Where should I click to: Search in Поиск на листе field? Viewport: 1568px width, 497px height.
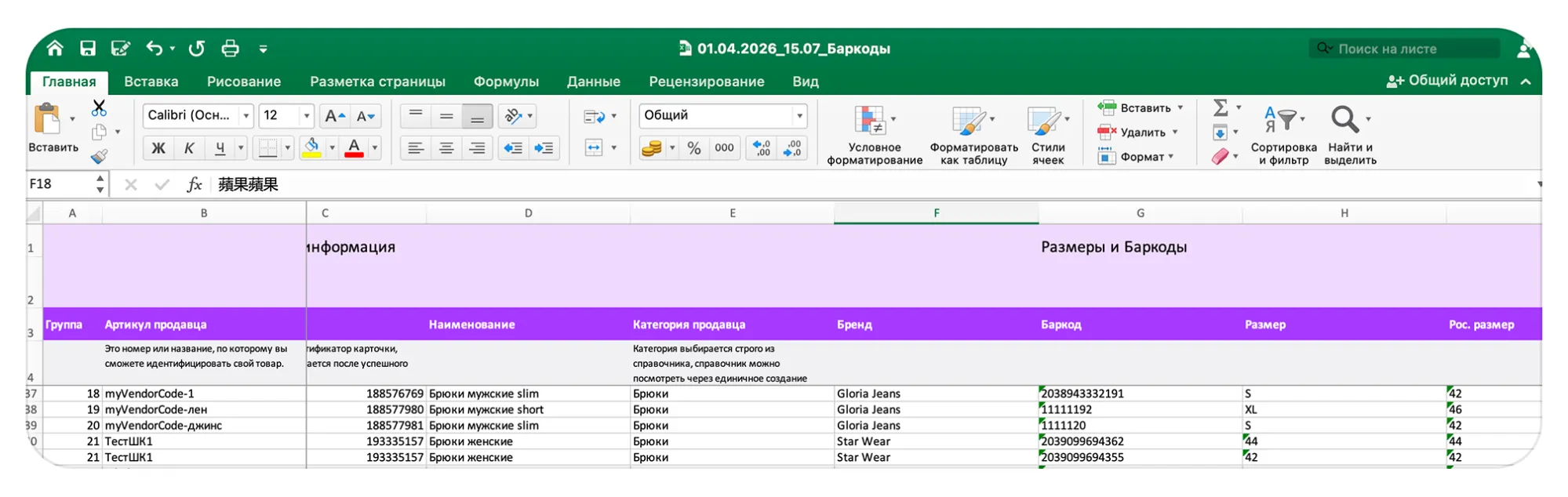coord(1404,49)
